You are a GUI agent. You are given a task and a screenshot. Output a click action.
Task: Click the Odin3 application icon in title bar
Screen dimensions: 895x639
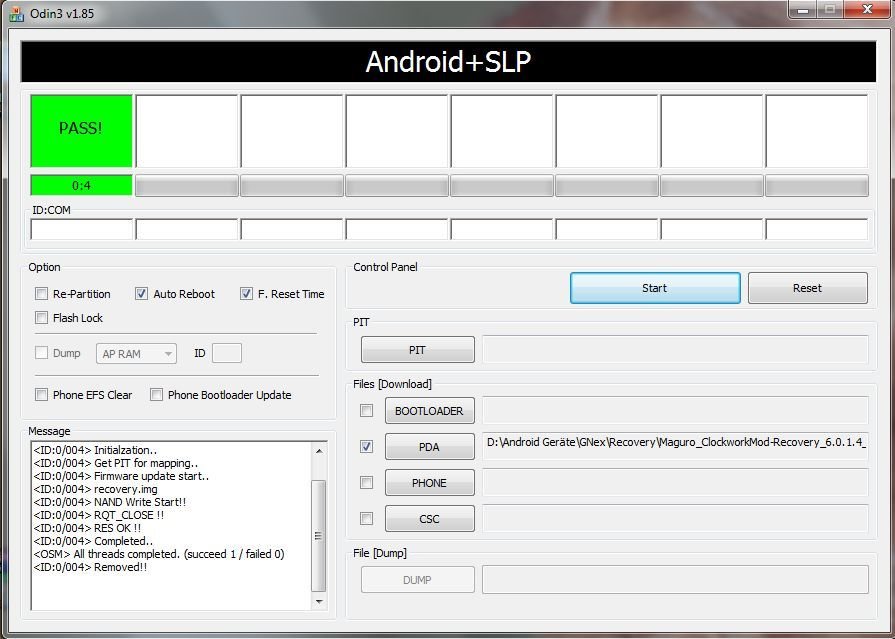tap(17, 14)
